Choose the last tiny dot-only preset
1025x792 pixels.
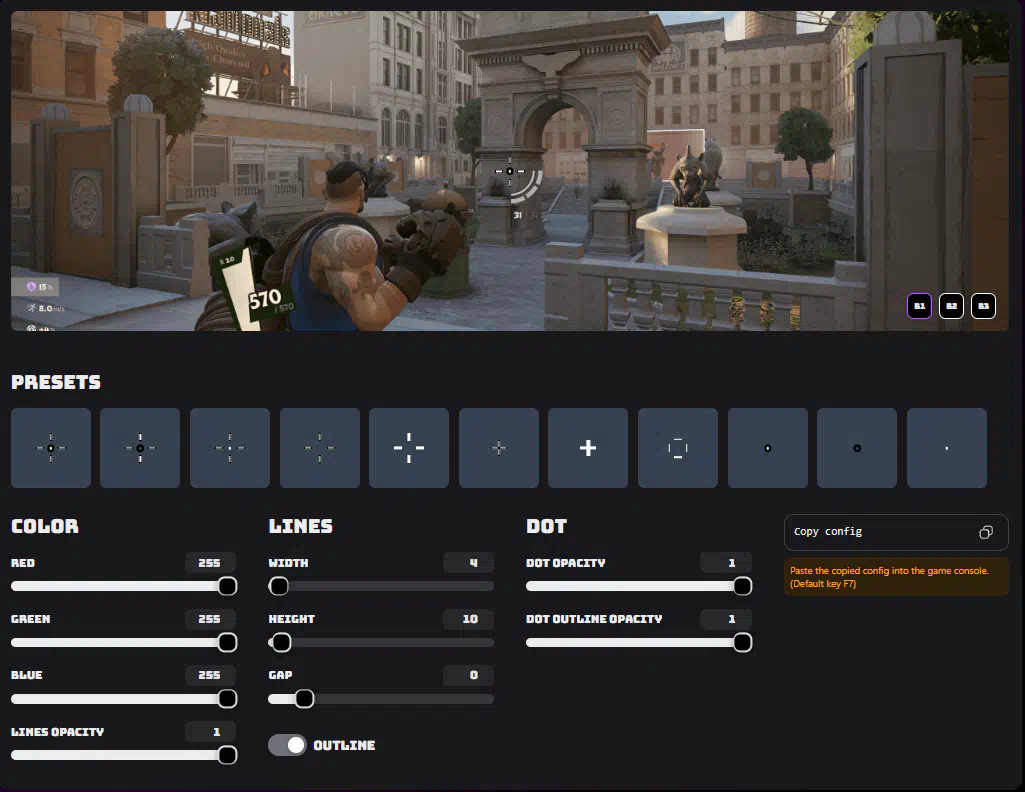946,448
